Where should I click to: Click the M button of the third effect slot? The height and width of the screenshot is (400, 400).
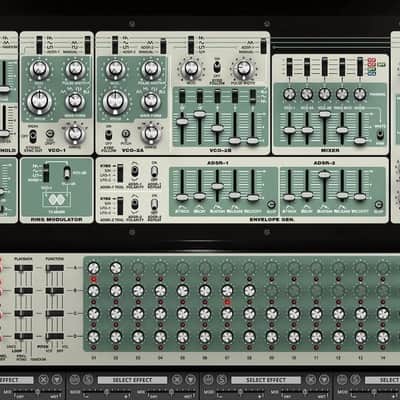click(x=208, y=379)
